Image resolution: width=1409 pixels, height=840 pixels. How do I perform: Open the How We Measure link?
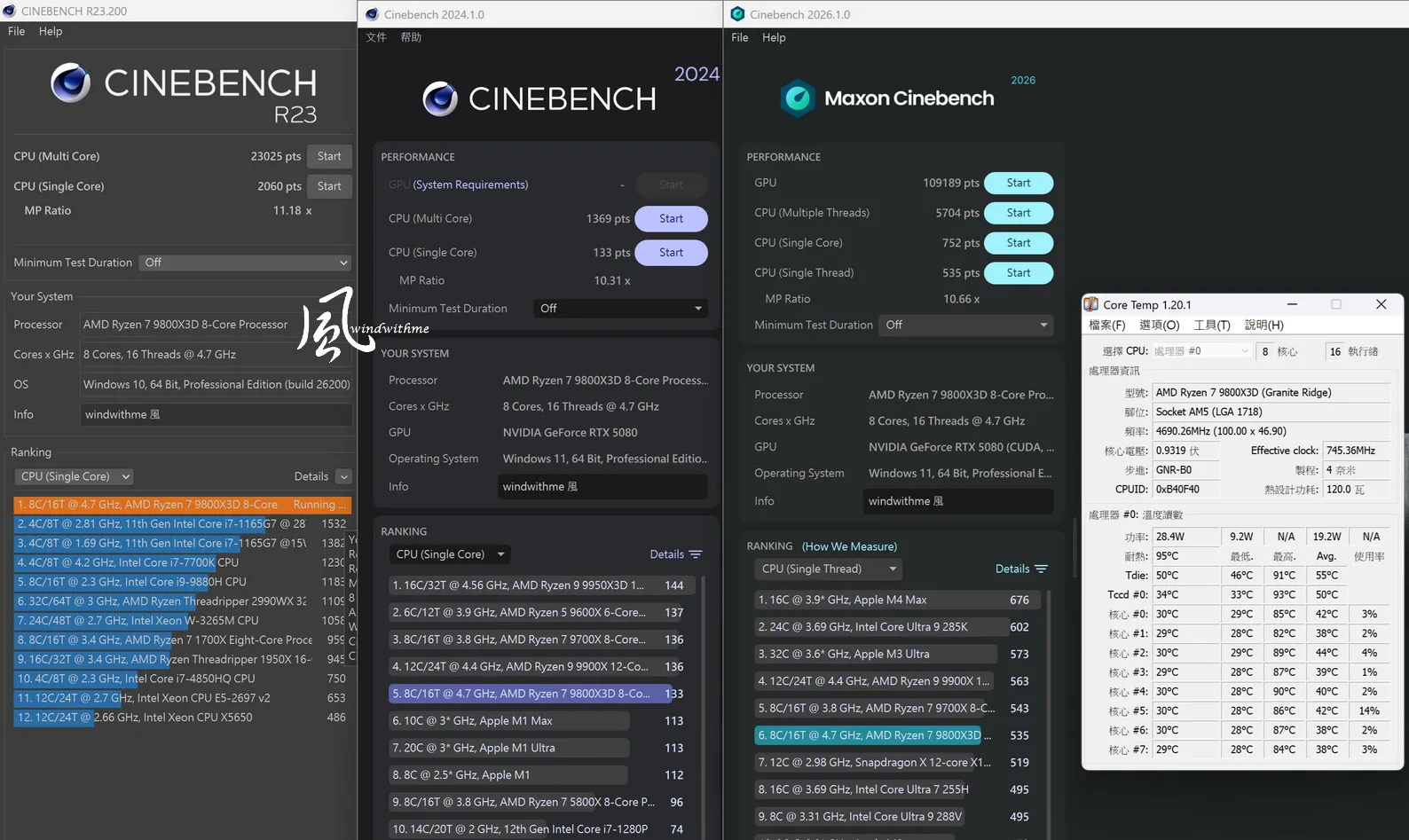(x=850, y=546)
